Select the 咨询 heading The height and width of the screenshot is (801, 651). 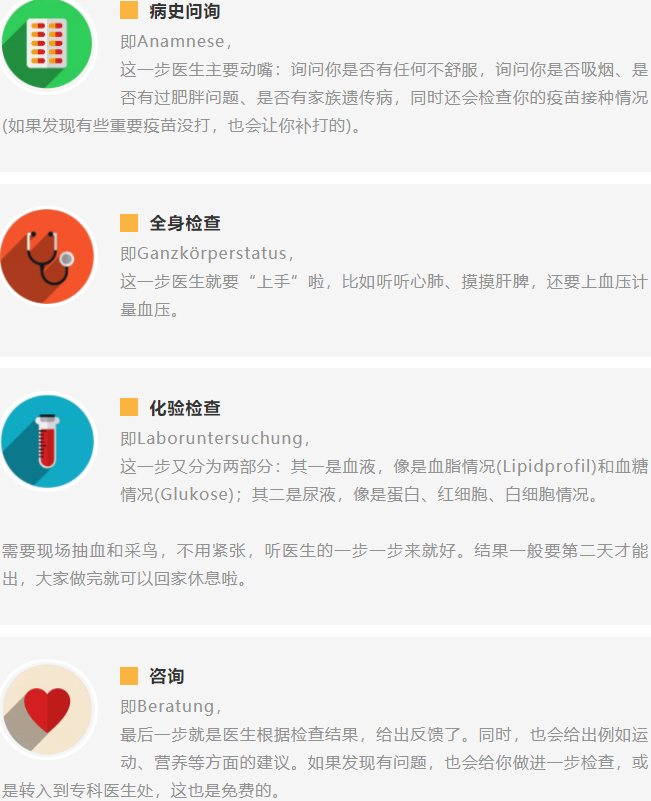pyautogui.click(x=167, y=676)
